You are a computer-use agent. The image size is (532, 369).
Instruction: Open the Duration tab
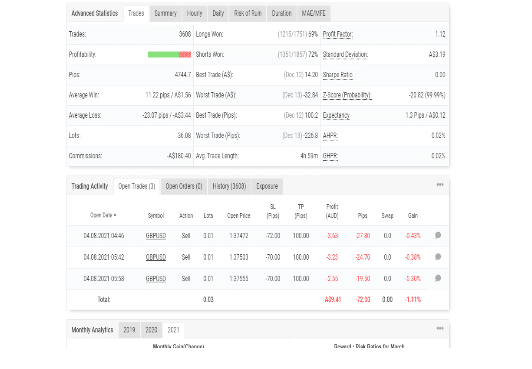click(282, 13)
